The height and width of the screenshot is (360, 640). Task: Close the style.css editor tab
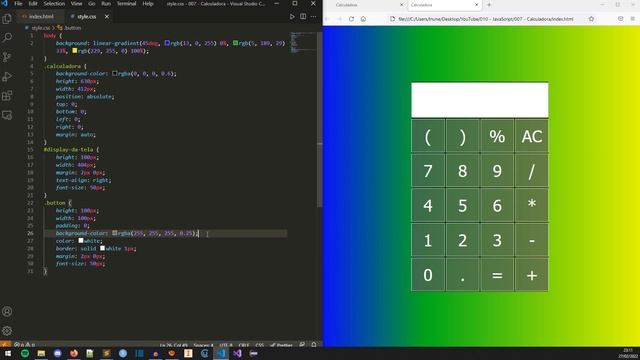pyautogui.click(x=107, y=17)
